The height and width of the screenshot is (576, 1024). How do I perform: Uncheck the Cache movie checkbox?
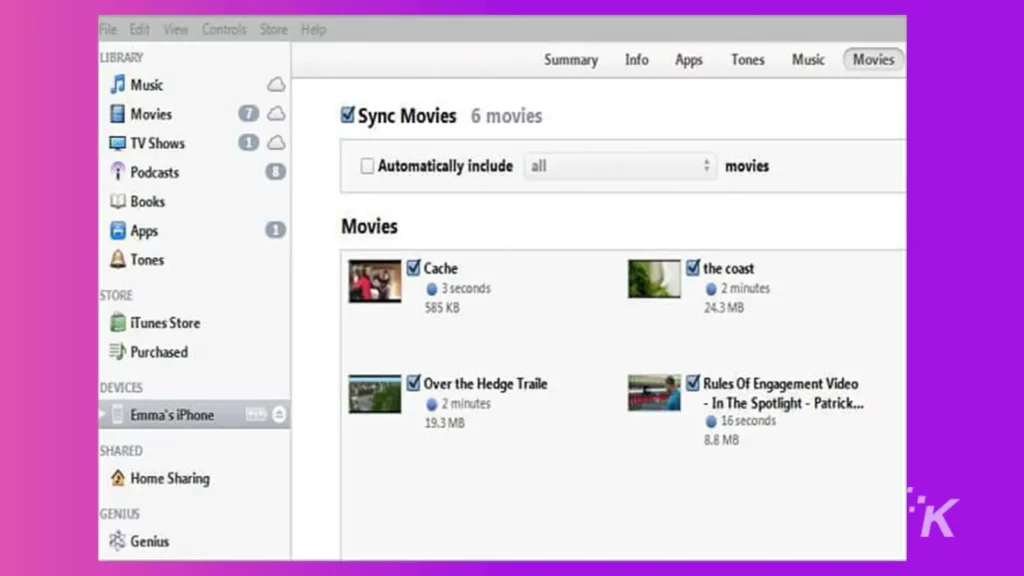tap(413, 268)
